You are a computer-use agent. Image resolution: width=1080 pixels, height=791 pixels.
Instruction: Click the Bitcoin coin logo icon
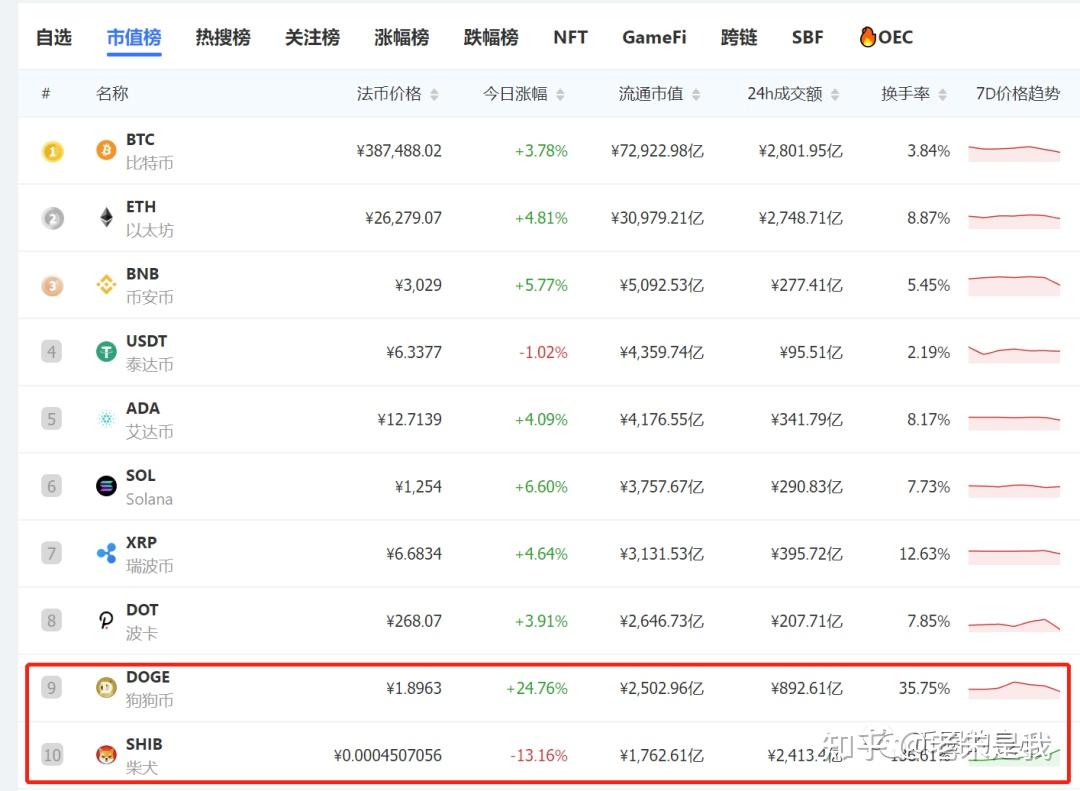(x=106, y=150)
